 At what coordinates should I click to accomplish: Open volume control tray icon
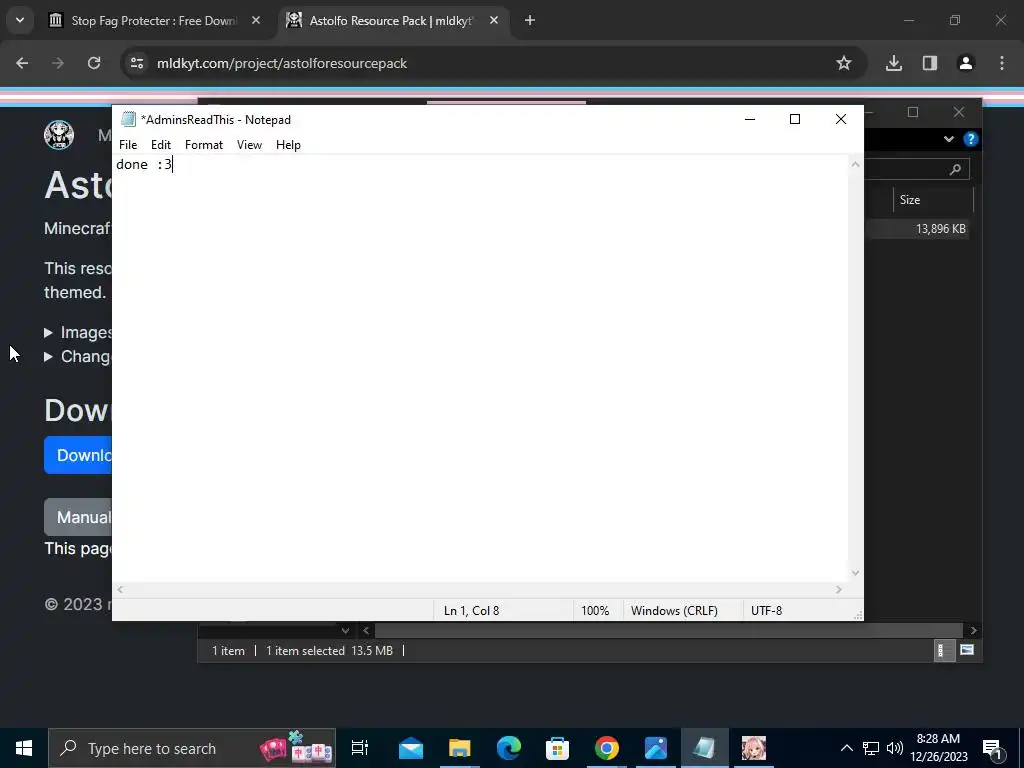[x=895, y=748]
